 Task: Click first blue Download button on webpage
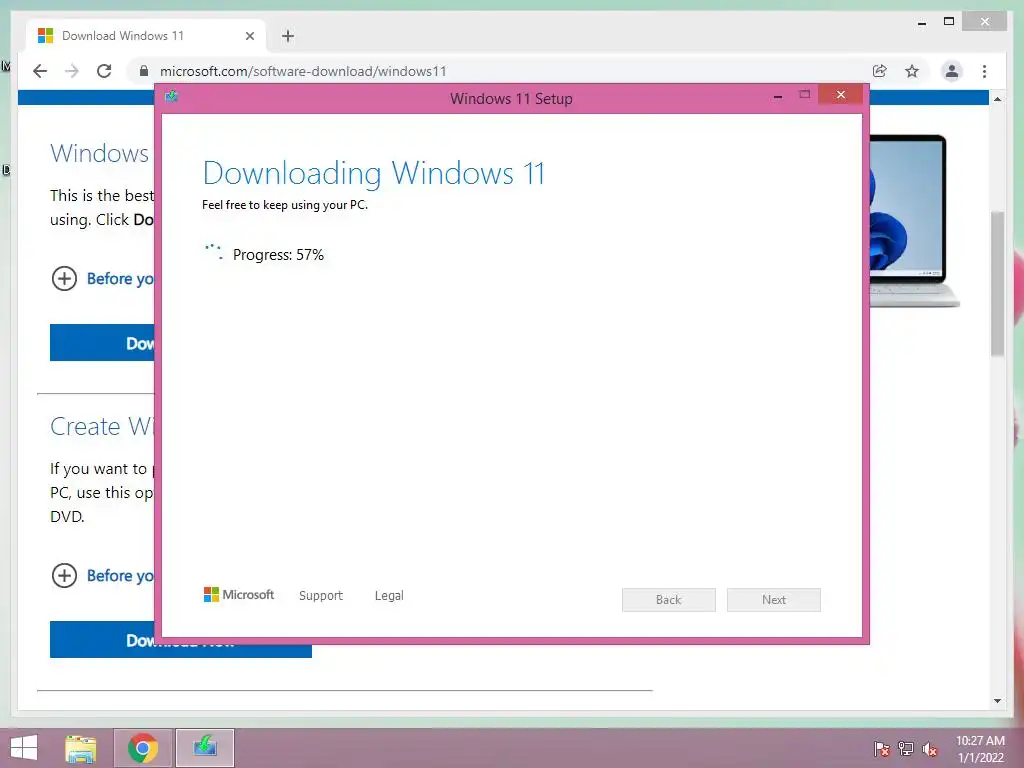[102, 343]
